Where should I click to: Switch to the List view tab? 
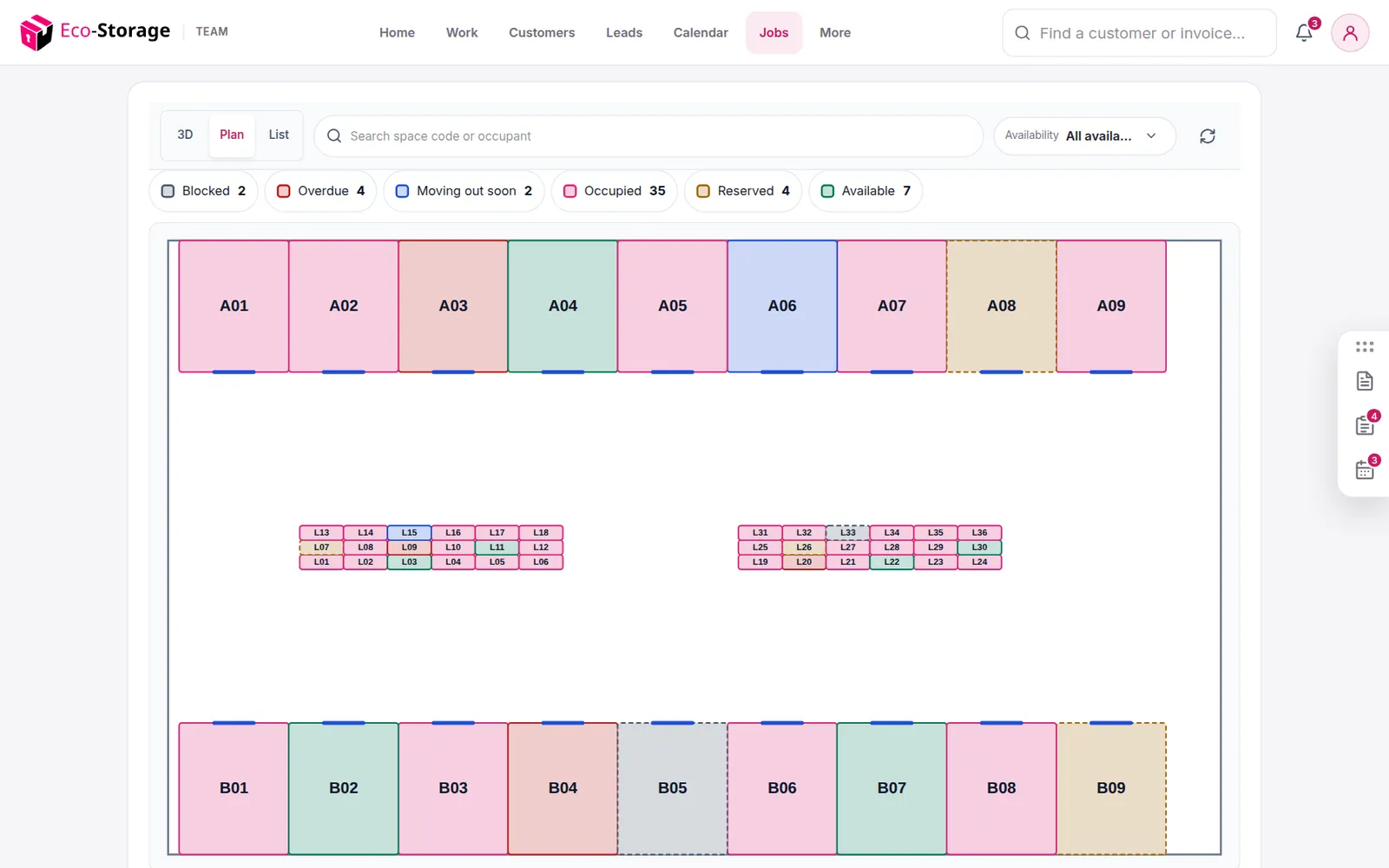point(279,135)
